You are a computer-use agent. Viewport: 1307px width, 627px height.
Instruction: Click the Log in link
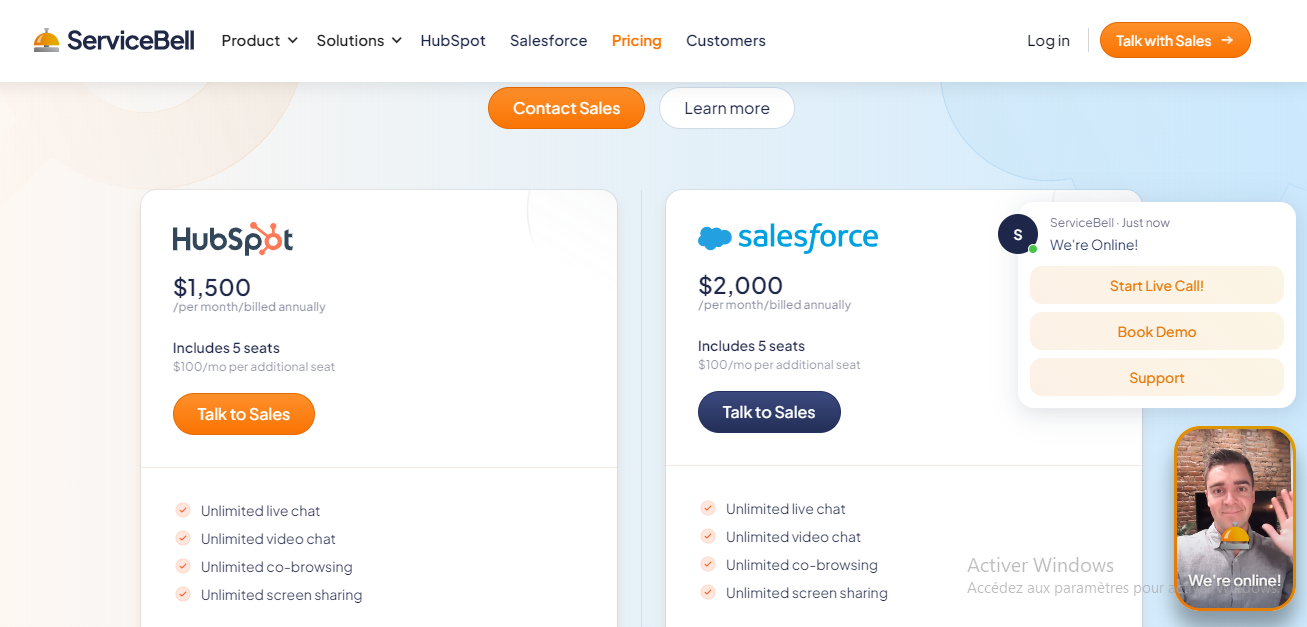[x=1048, y=40]
